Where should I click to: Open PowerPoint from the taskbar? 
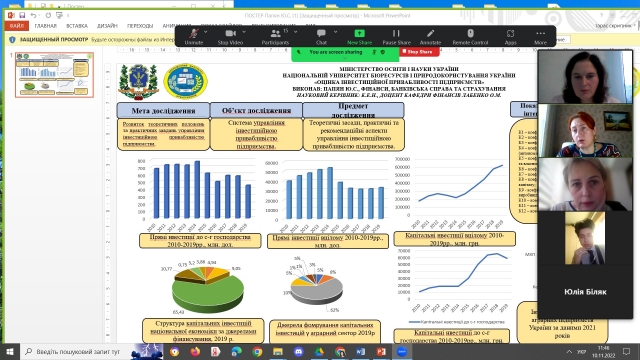point(381,351)
